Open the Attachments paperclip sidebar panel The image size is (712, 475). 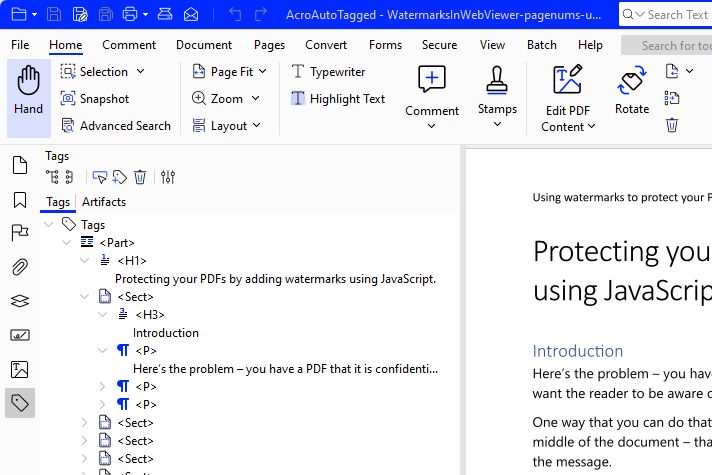(20, 267)
